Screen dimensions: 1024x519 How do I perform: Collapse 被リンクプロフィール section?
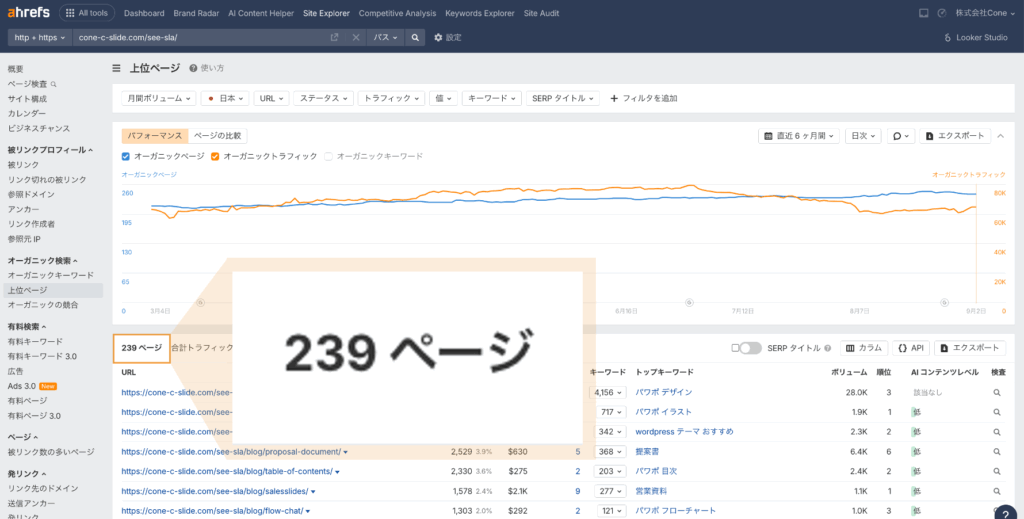point(50,150)
